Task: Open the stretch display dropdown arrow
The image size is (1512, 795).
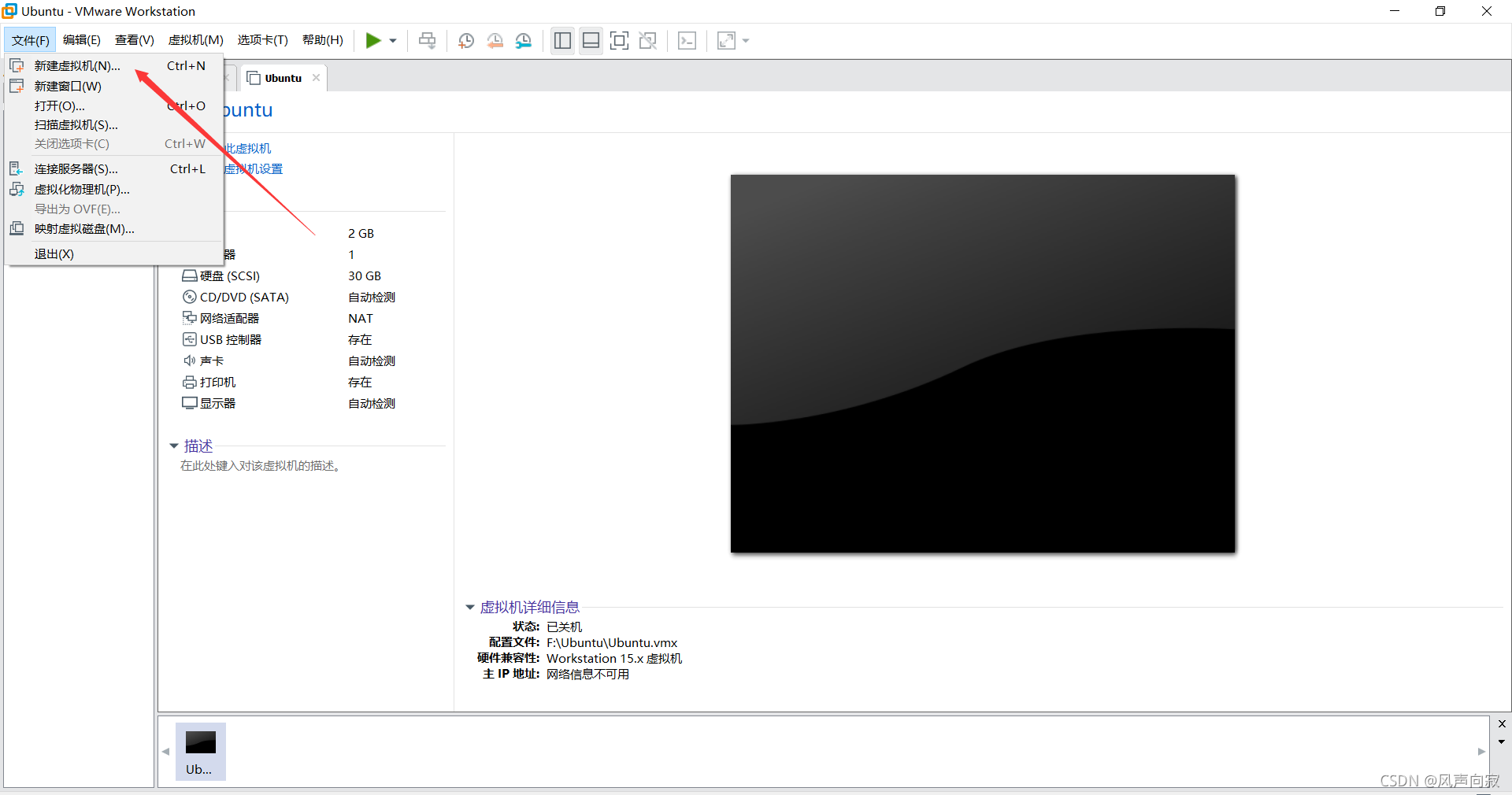Action: pyautogui.click(x=746, y=41)
